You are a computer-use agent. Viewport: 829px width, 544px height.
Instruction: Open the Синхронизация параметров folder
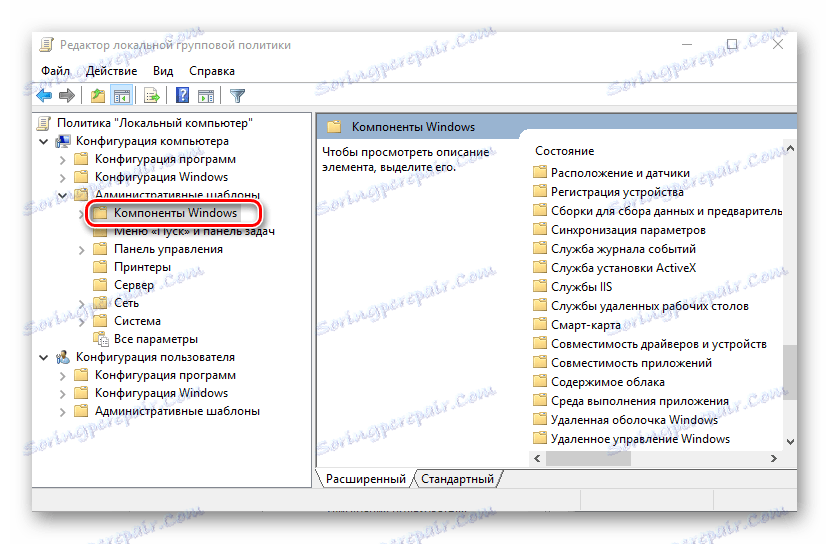(x=628, y=230)
